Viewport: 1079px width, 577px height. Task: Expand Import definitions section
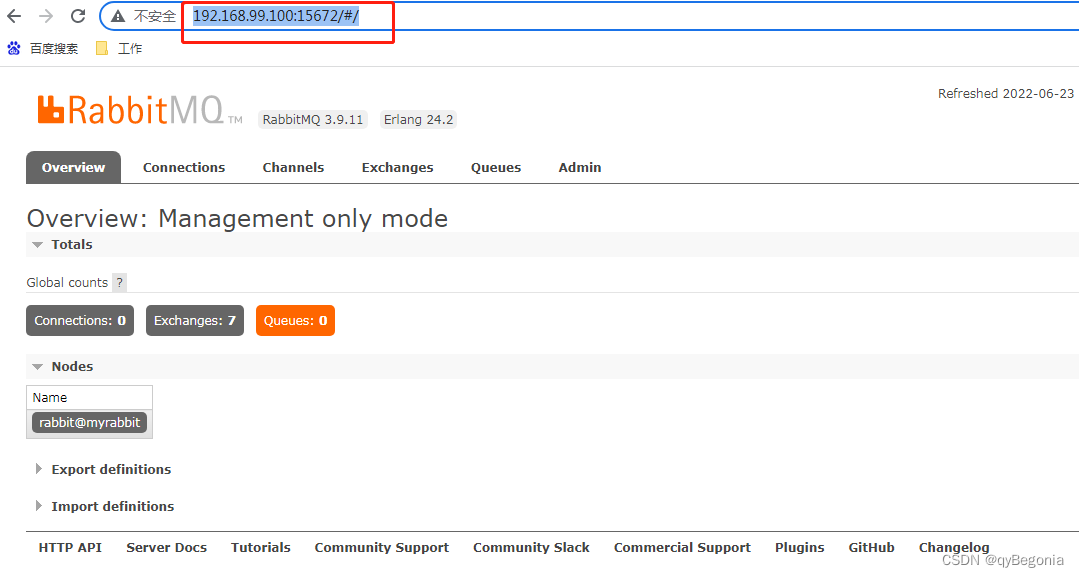point(105,506)
